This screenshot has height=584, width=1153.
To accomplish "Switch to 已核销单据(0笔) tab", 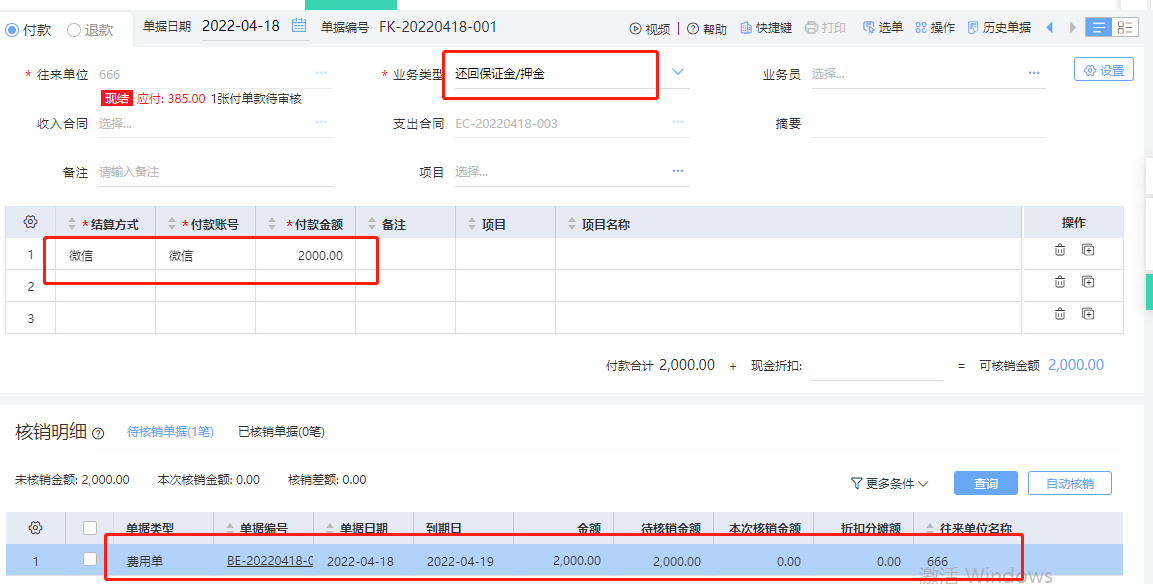I will click(x=281, y=432).
